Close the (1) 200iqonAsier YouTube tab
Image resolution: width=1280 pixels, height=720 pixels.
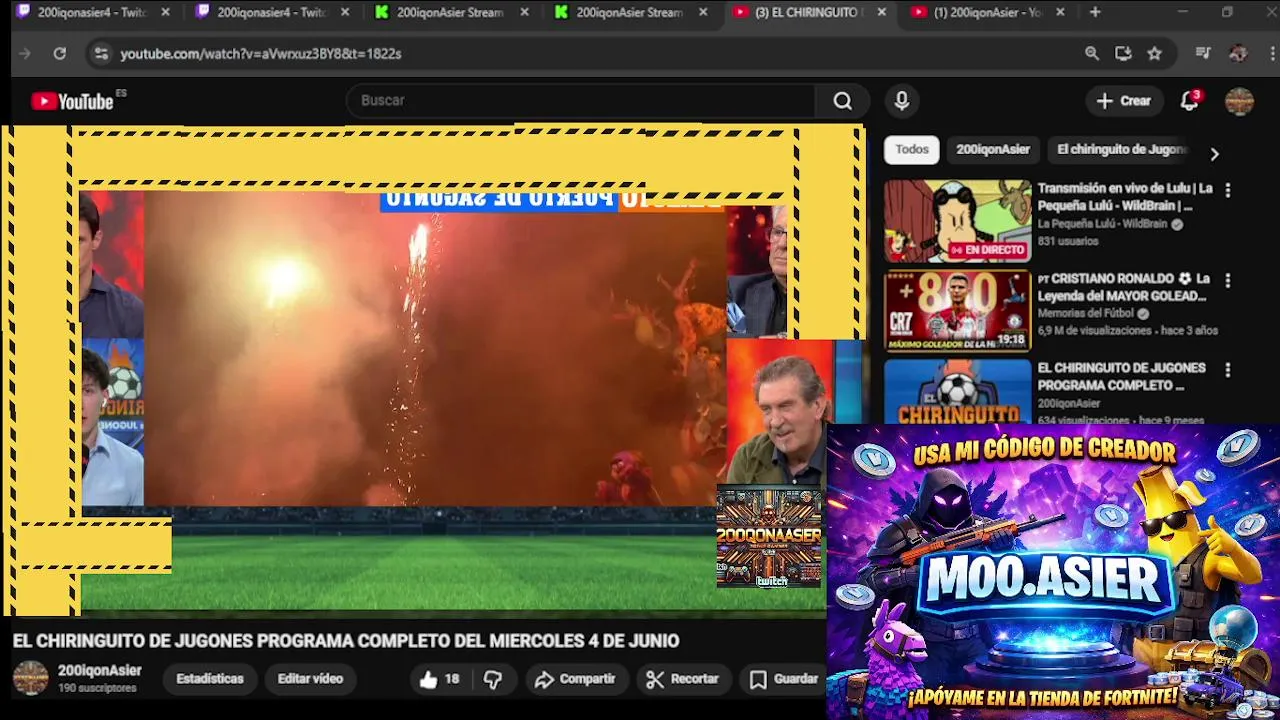coord(1060,12)
